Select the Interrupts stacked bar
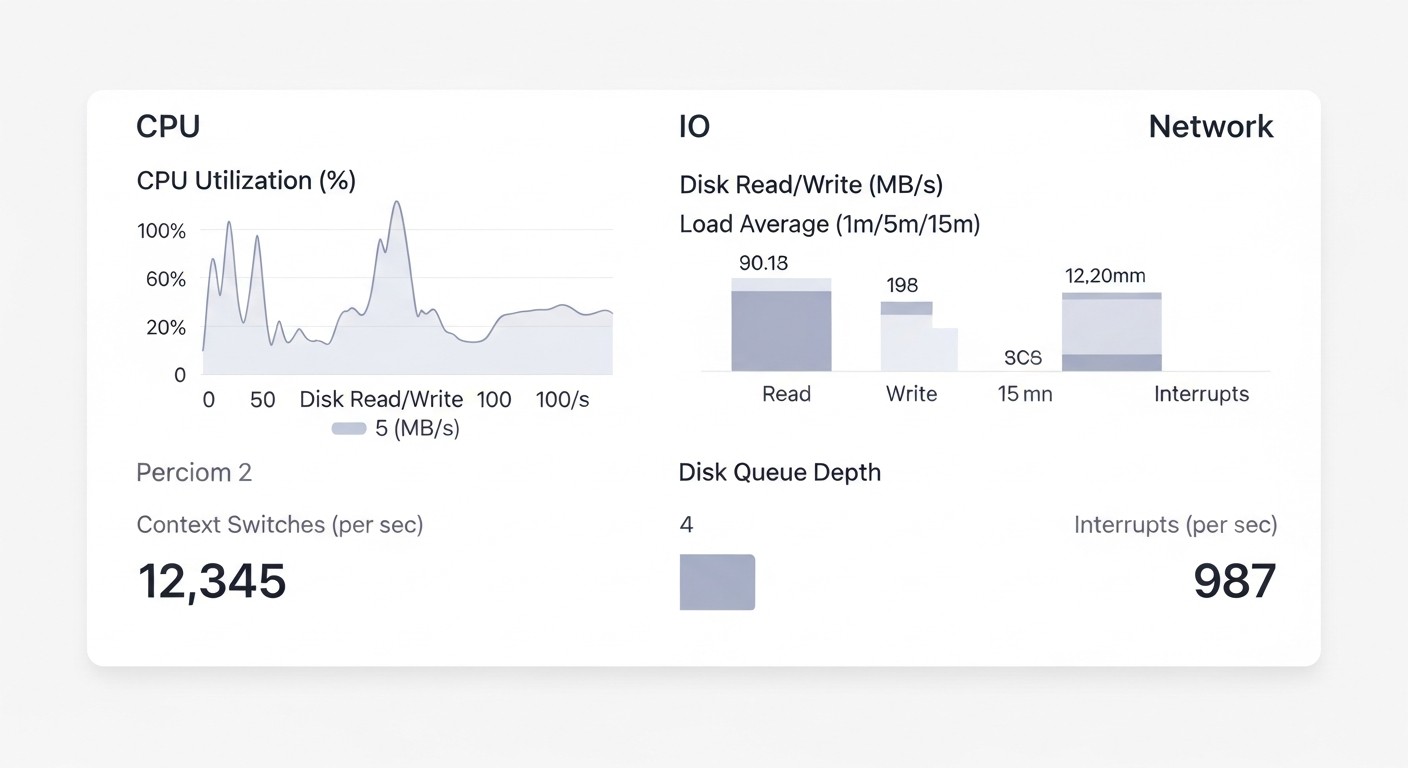Screen dimensions: 1408x768 (x=1111, y=333)
